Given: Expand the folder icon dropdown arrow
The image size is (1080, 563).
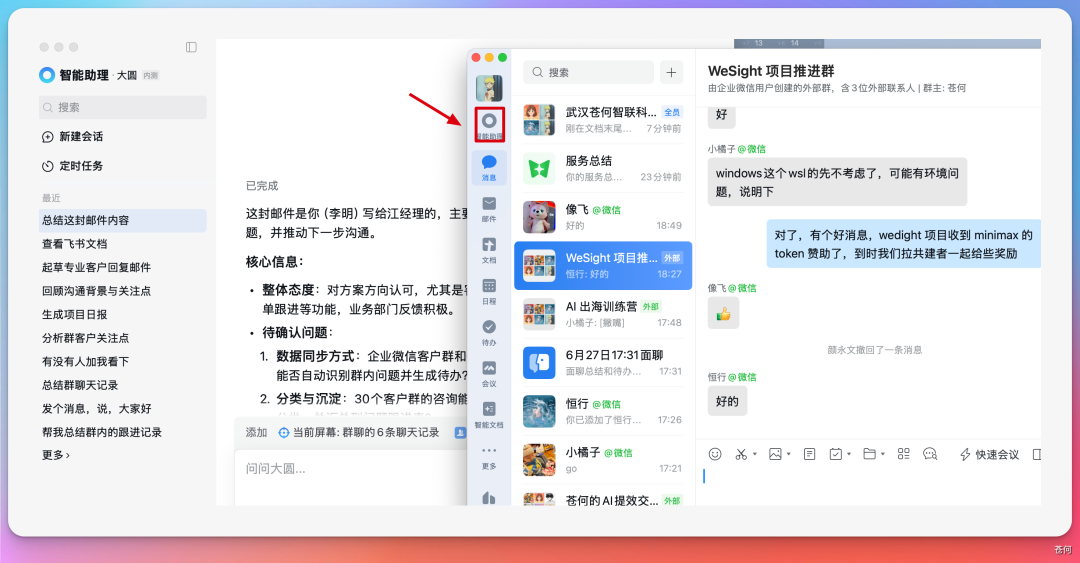Looking at the screenshot, I should click(883, 454).
